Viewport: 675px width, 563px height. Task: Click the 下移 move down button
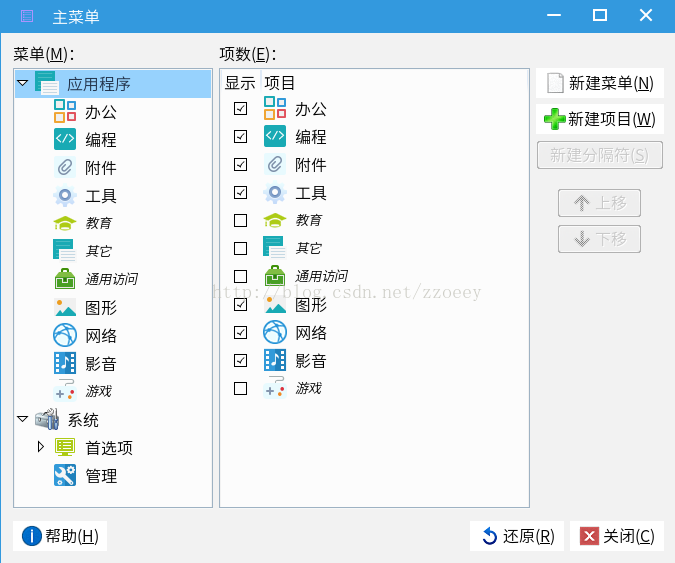599,239
